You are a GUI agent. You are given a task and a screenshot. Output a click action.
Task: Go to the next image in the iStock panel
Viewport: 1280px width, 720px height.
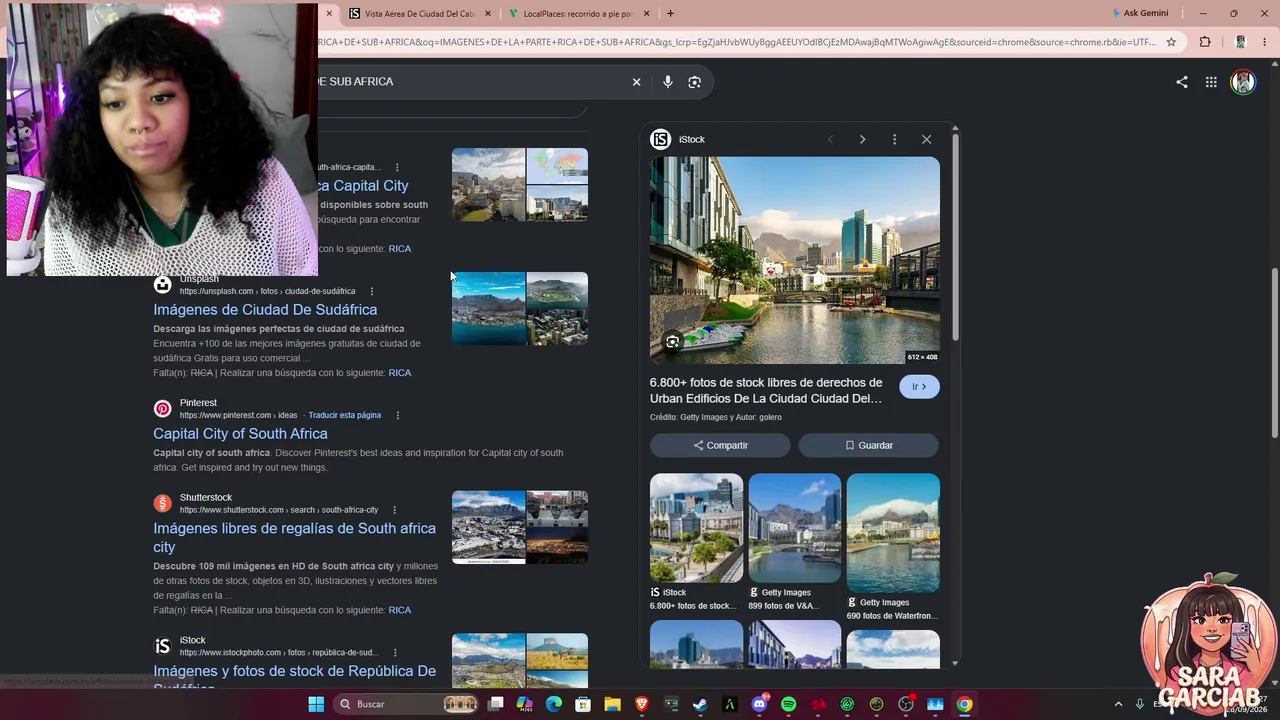coord(862,139)
